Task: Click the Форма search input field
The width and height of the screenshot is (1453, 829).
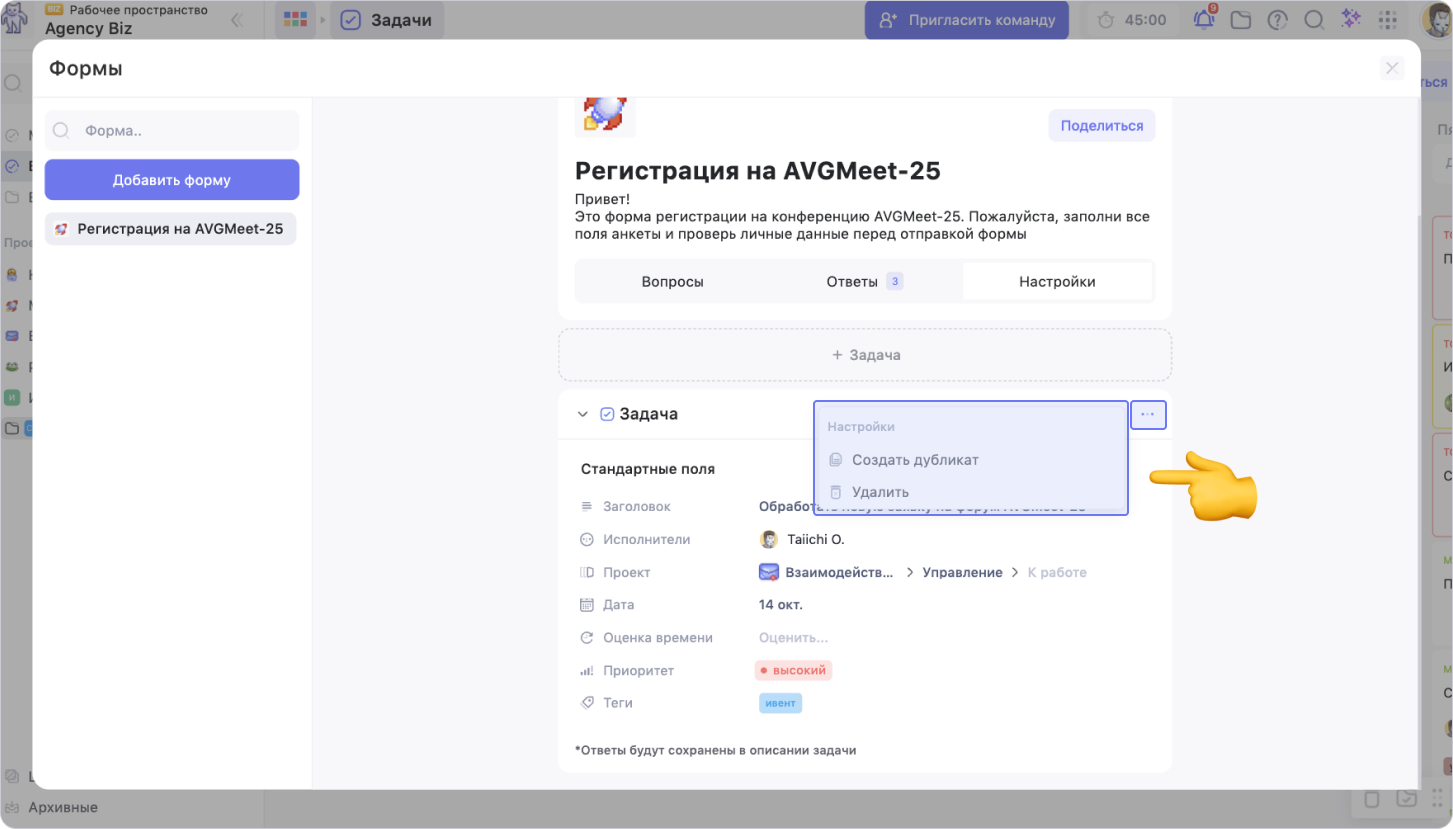Action: pos(180,130)
